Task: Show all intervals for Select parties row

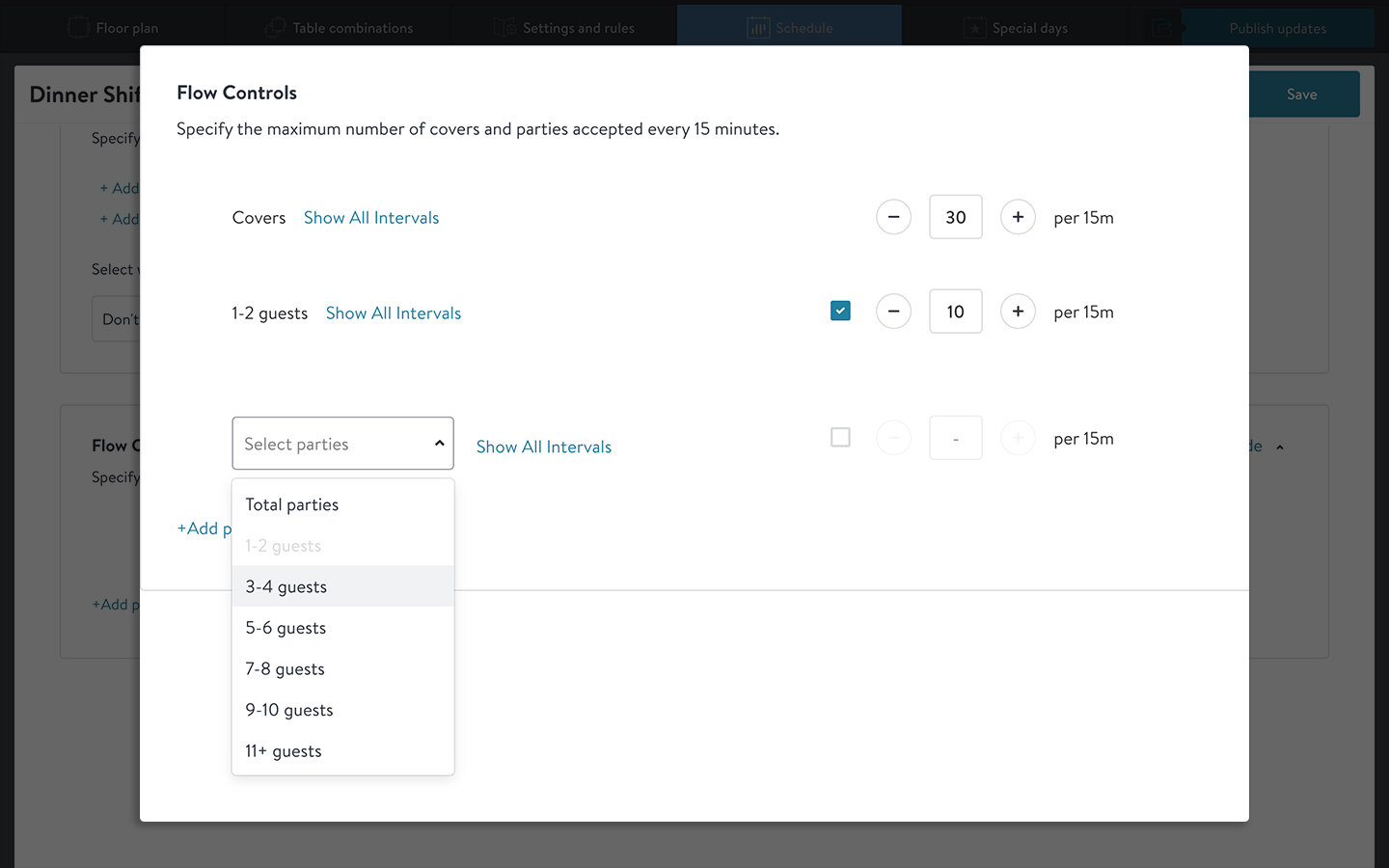Action: coord(544,447)
